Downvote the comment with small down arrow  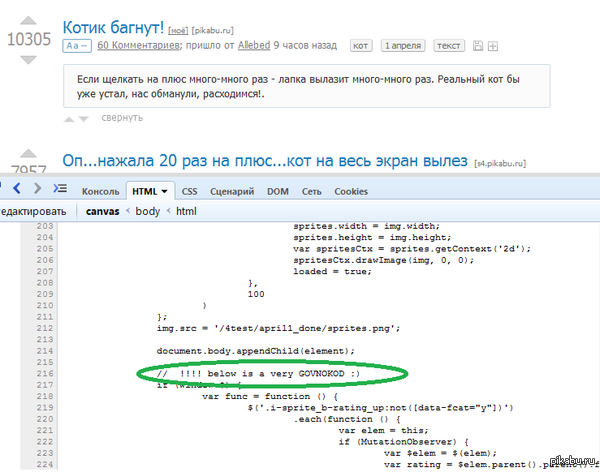(85, 119)
